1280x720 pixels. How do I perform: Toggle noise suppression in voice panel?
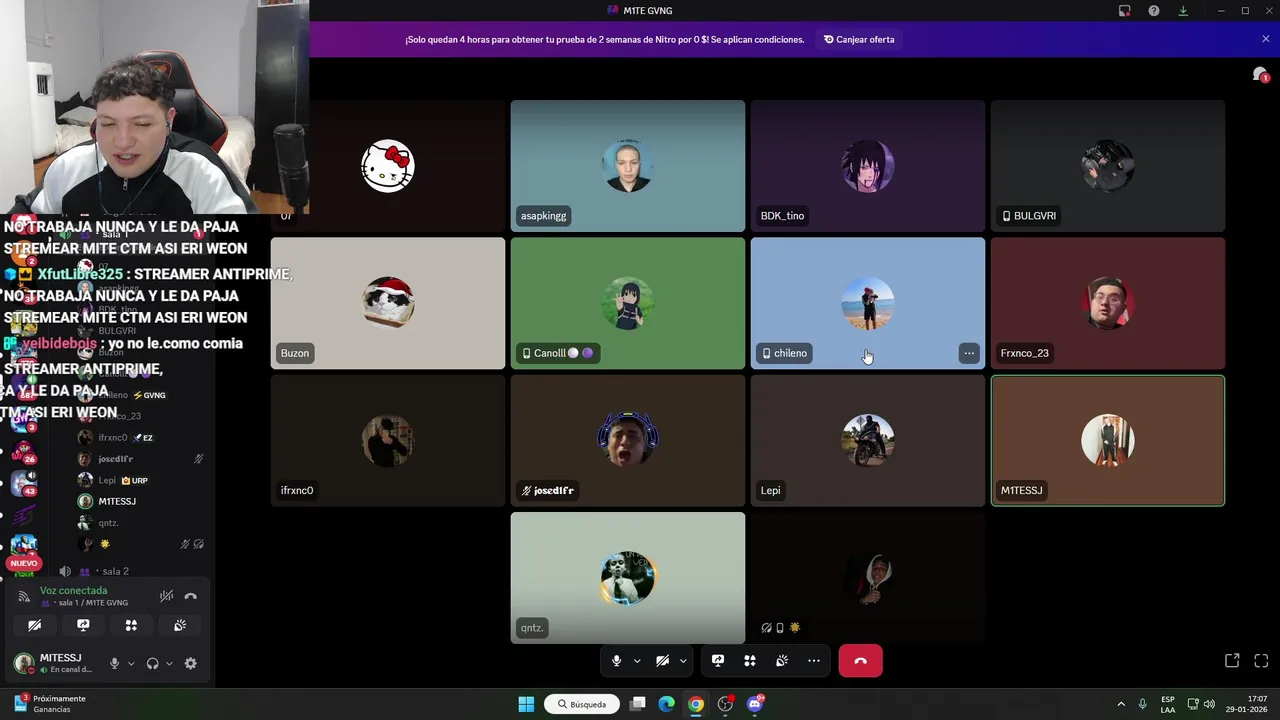point(166,596)
